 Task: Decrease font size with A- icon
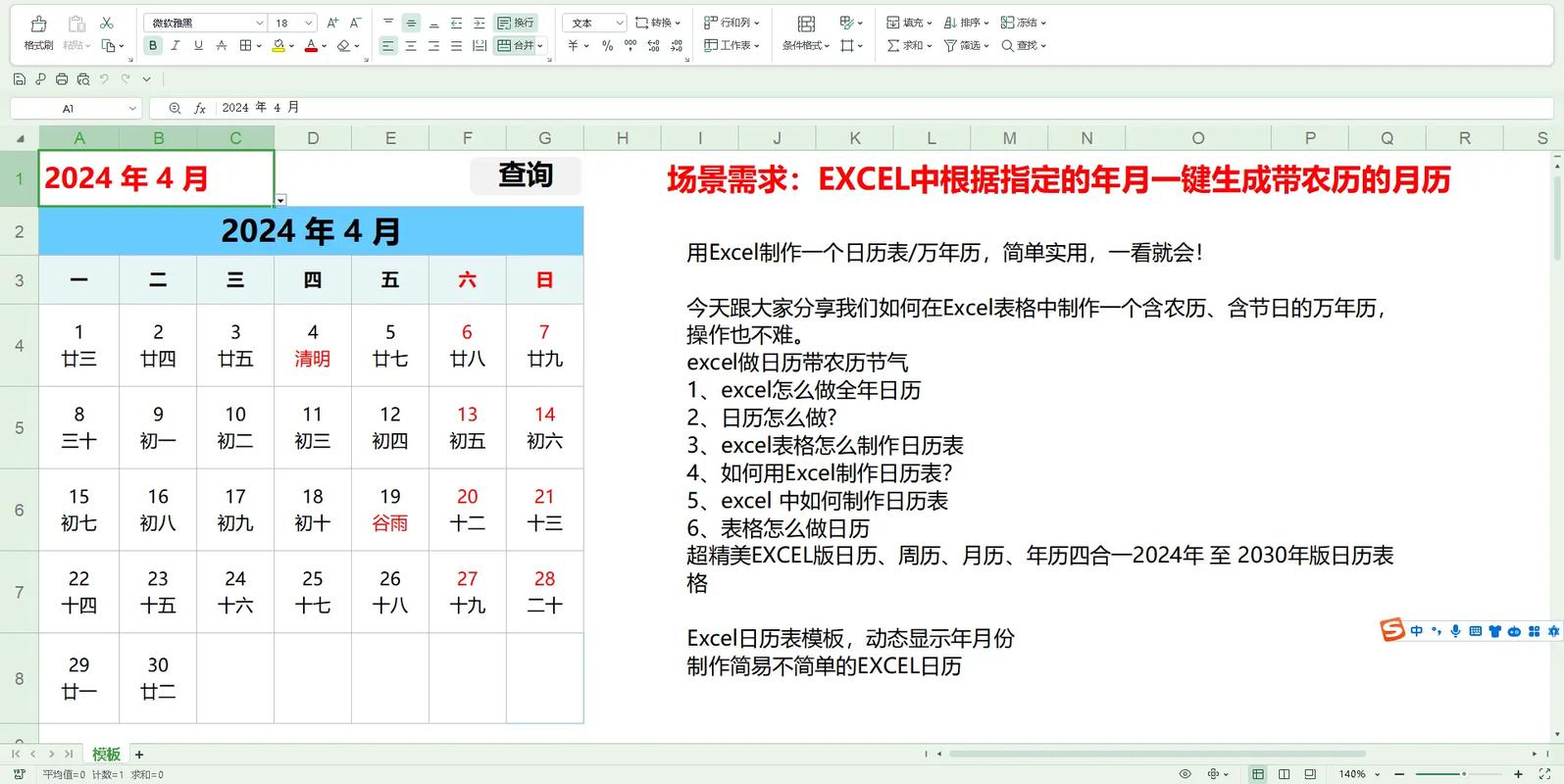[355, 23]
